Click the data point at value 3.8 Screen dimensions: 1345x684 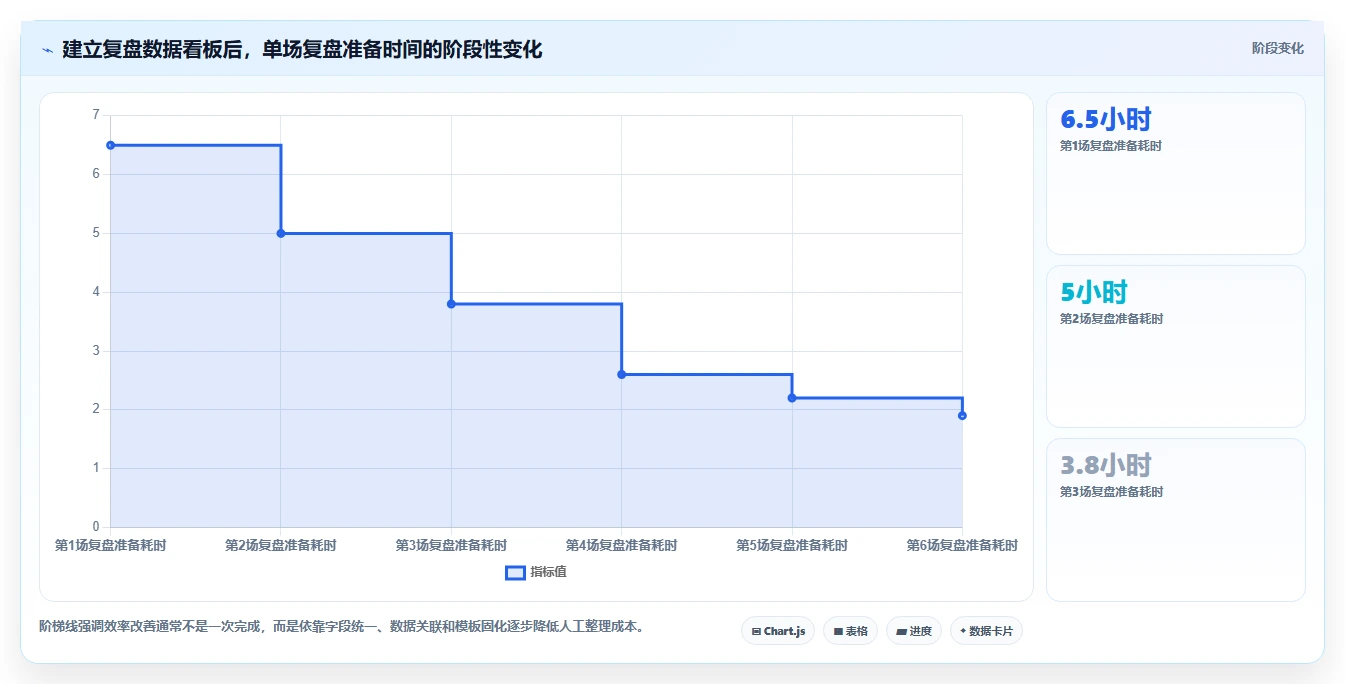pos(451,304)
